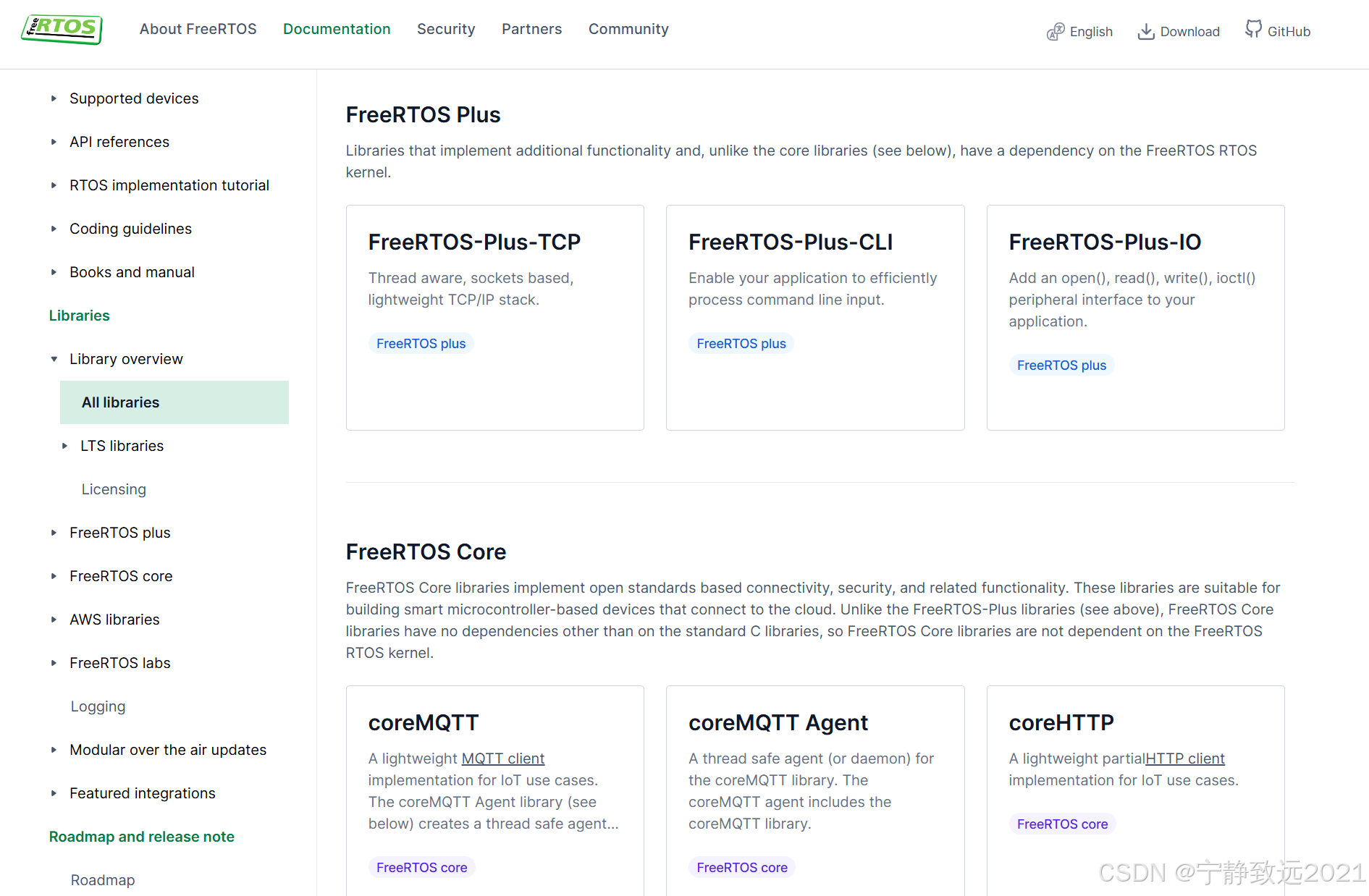Click the FreeRTOS logo
Viewport: 1369px width, 896px height.
[x=62, y=29]
